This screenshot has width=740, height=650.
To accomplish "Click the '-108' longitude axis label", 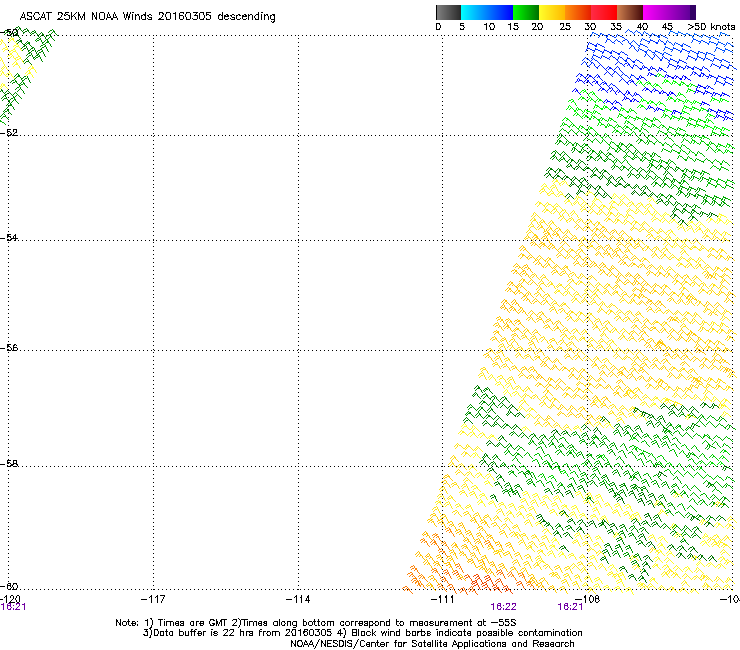I will coord(587,599).
